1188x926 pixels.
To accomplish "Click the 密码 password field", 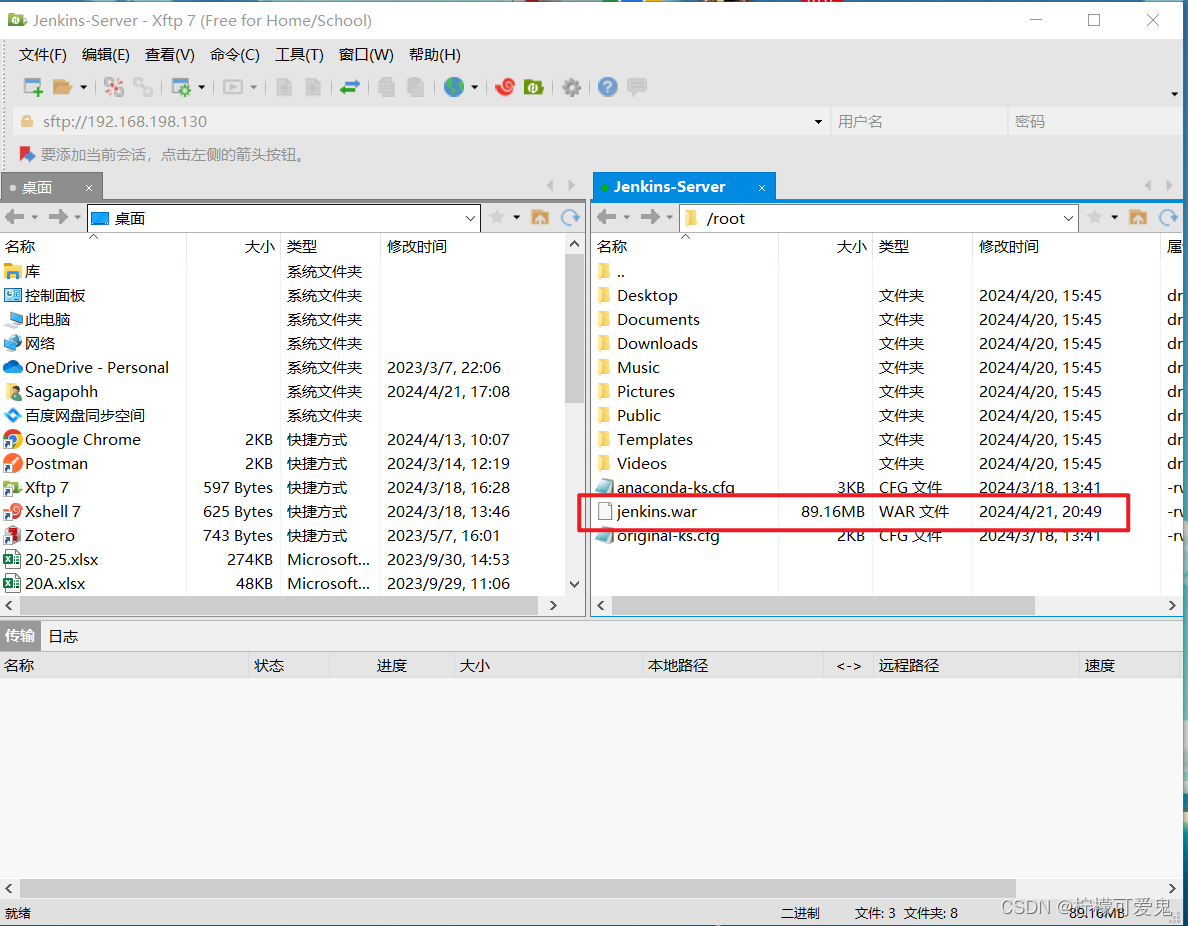I will [x=1097, y=121].
